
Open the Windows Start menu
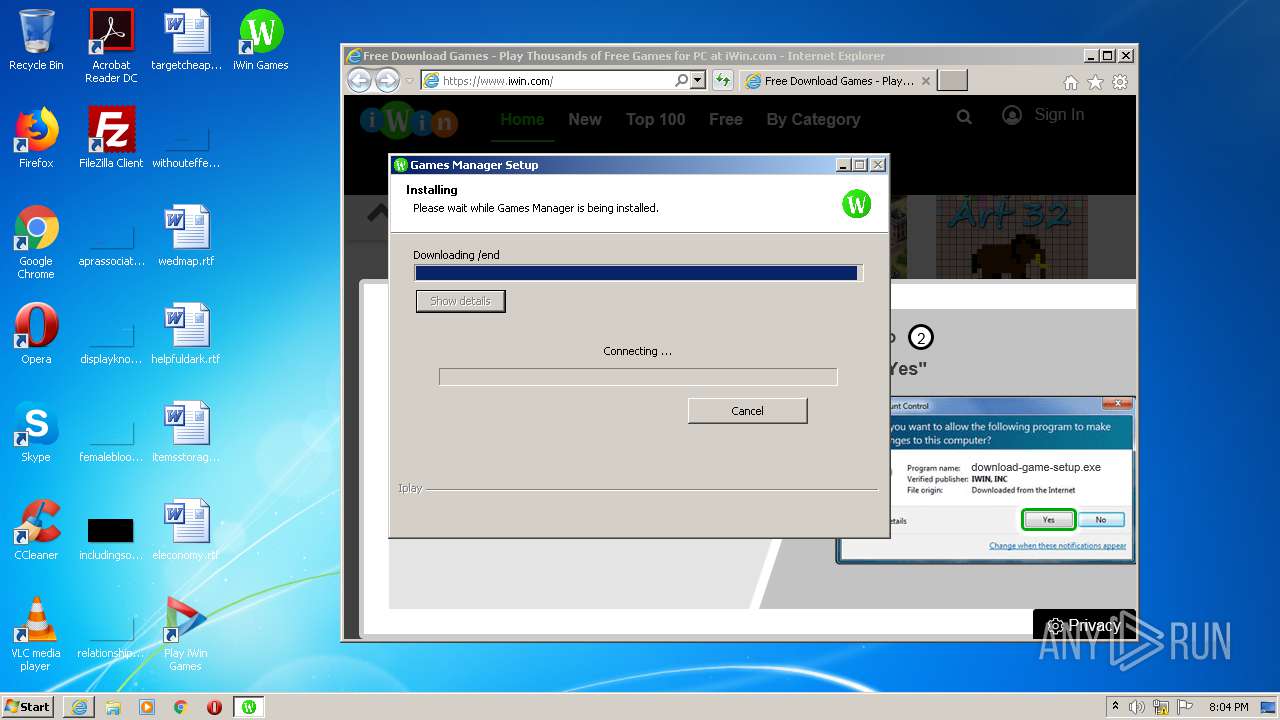pyautogui.click(x=28, y=707)
